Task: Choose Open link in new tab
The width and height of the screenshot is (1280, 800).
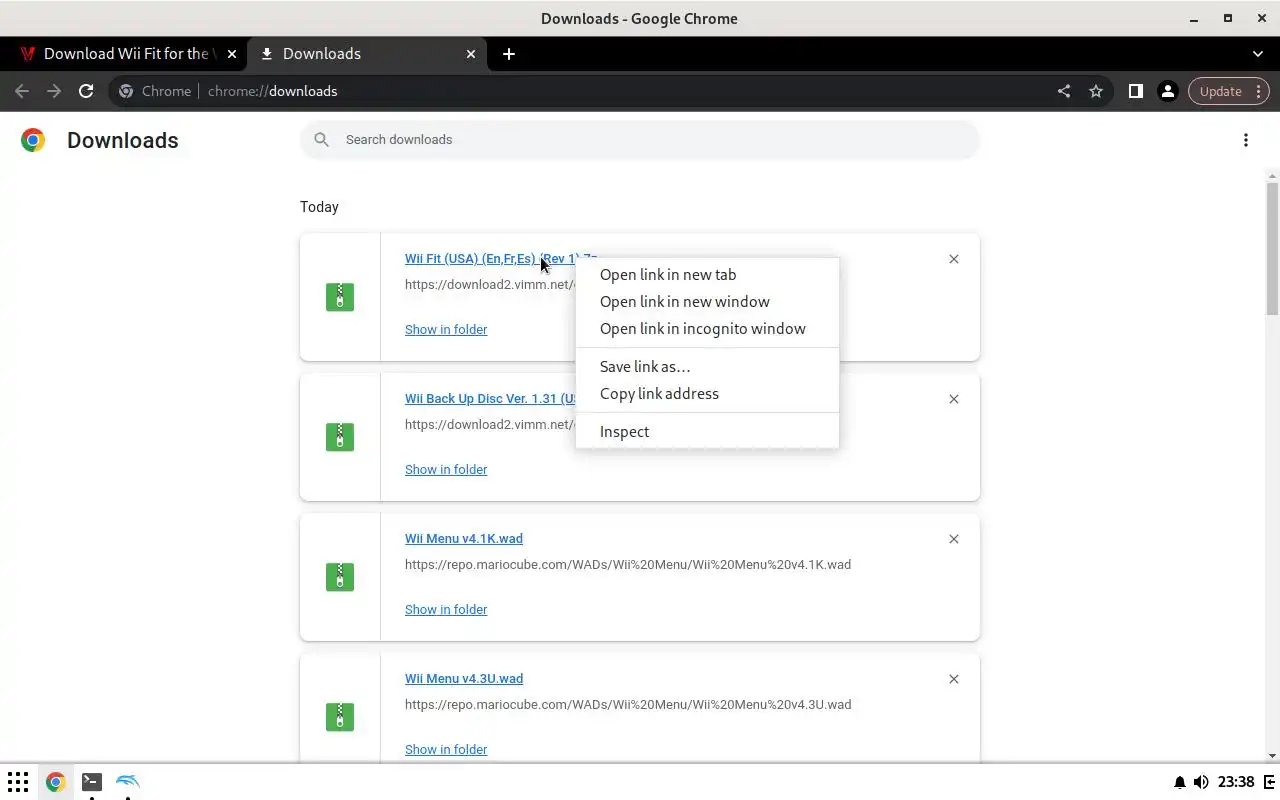Action: point(707,275)
